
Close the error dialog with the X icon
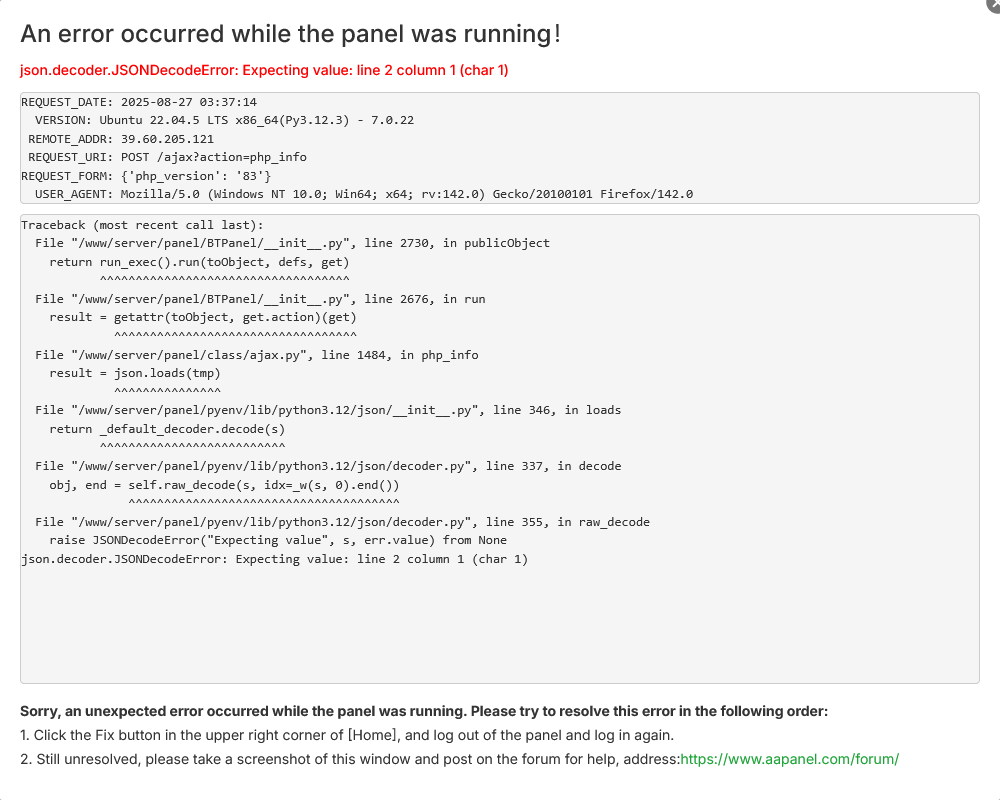tap(991, 5)
